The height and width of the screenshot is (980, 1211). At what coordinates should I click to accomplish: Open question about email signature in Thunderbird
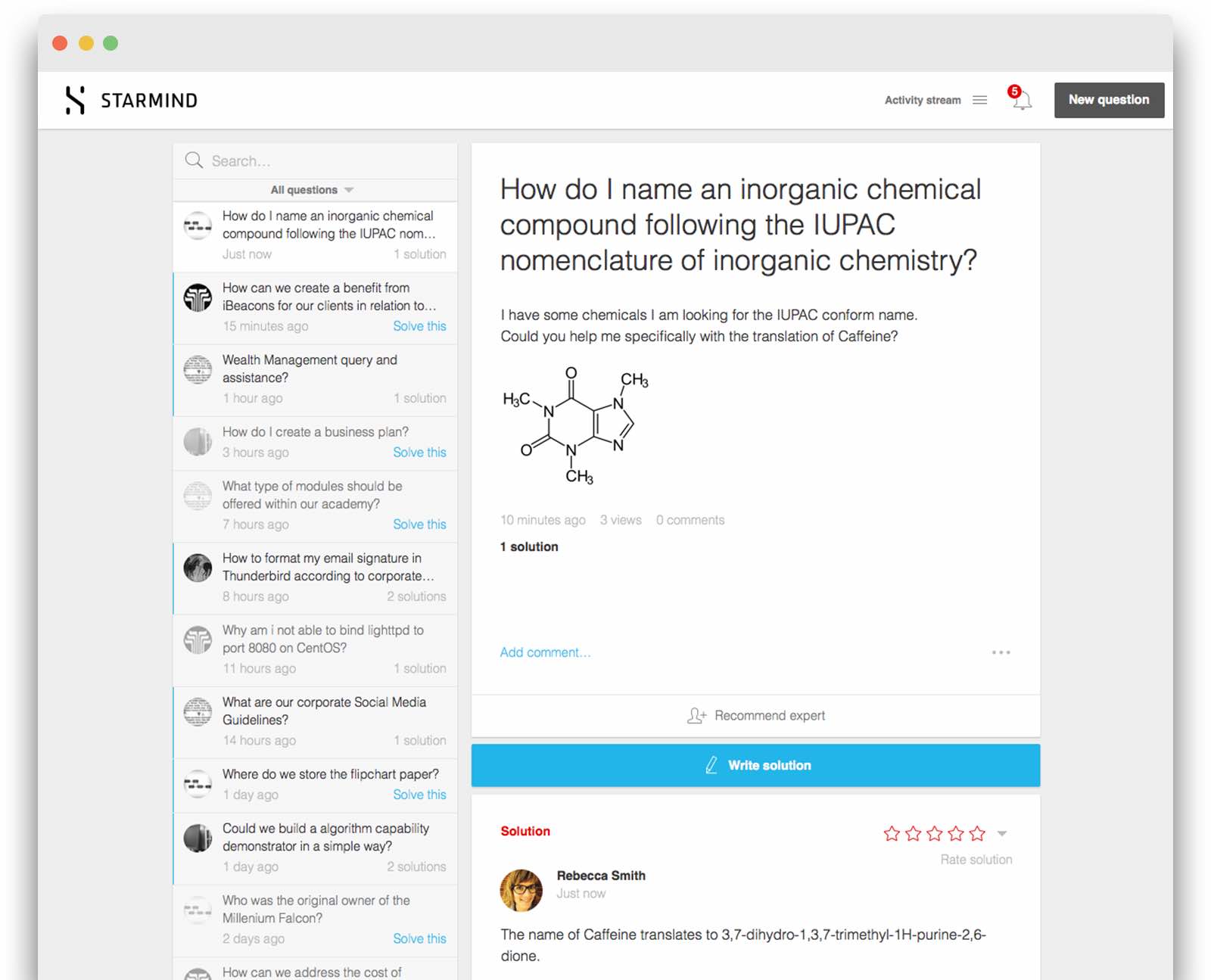point(315,578)
